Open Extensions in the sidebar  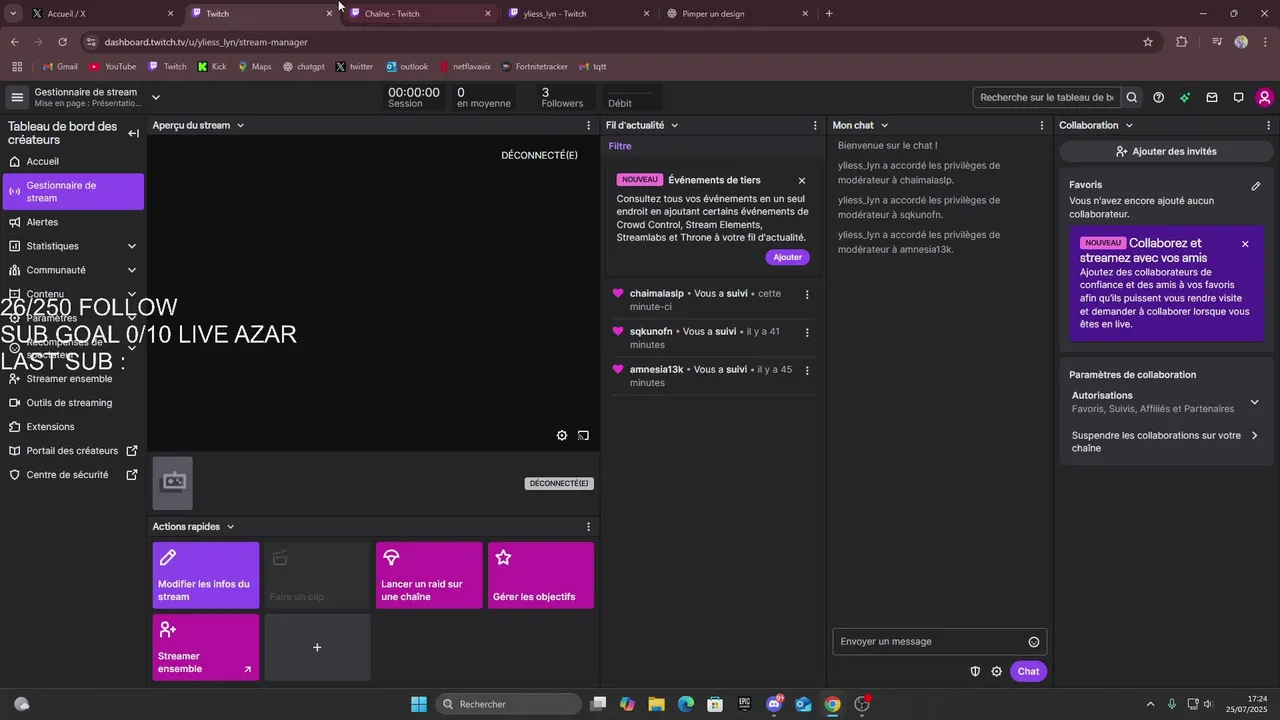73,427
